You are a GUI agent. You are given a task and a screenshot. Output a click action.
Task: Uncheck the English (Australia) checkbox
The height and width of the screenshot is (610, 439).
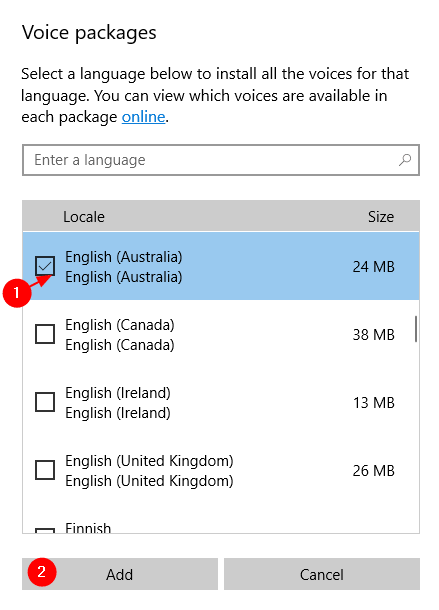tap(45, 266)
